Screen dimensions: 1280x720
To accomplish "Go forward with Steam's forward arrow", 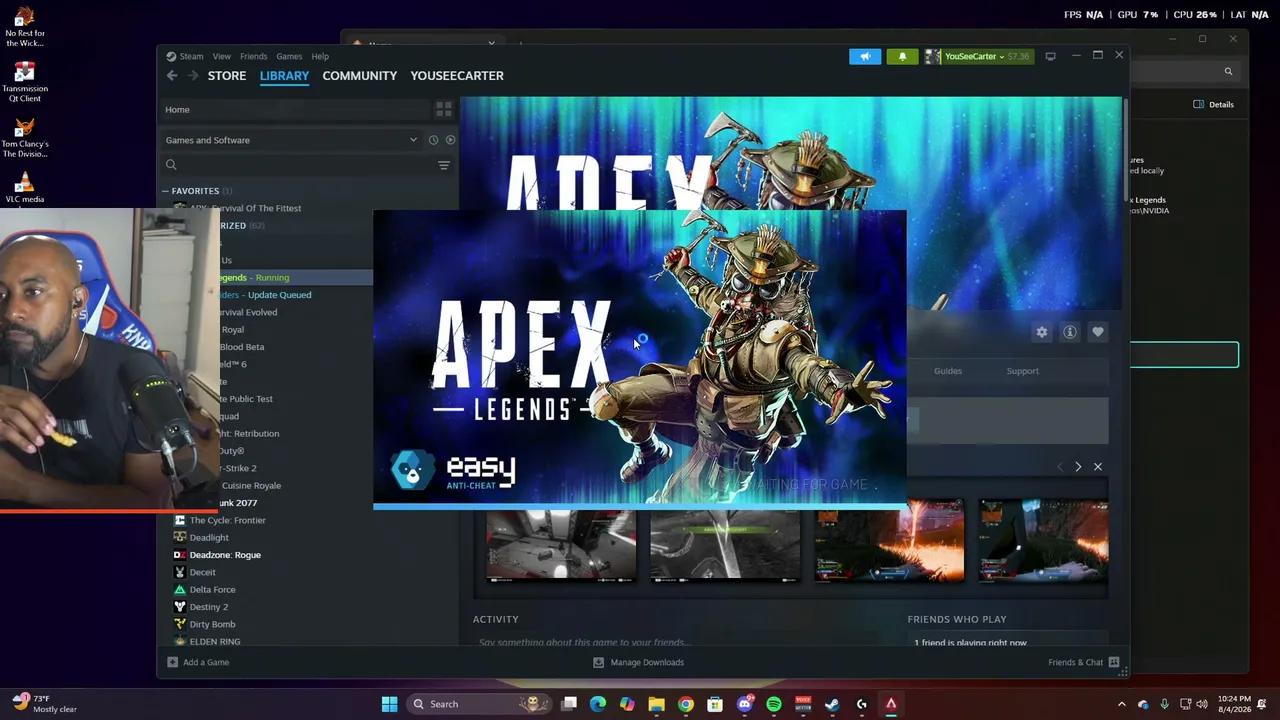I will coord(193,76).
